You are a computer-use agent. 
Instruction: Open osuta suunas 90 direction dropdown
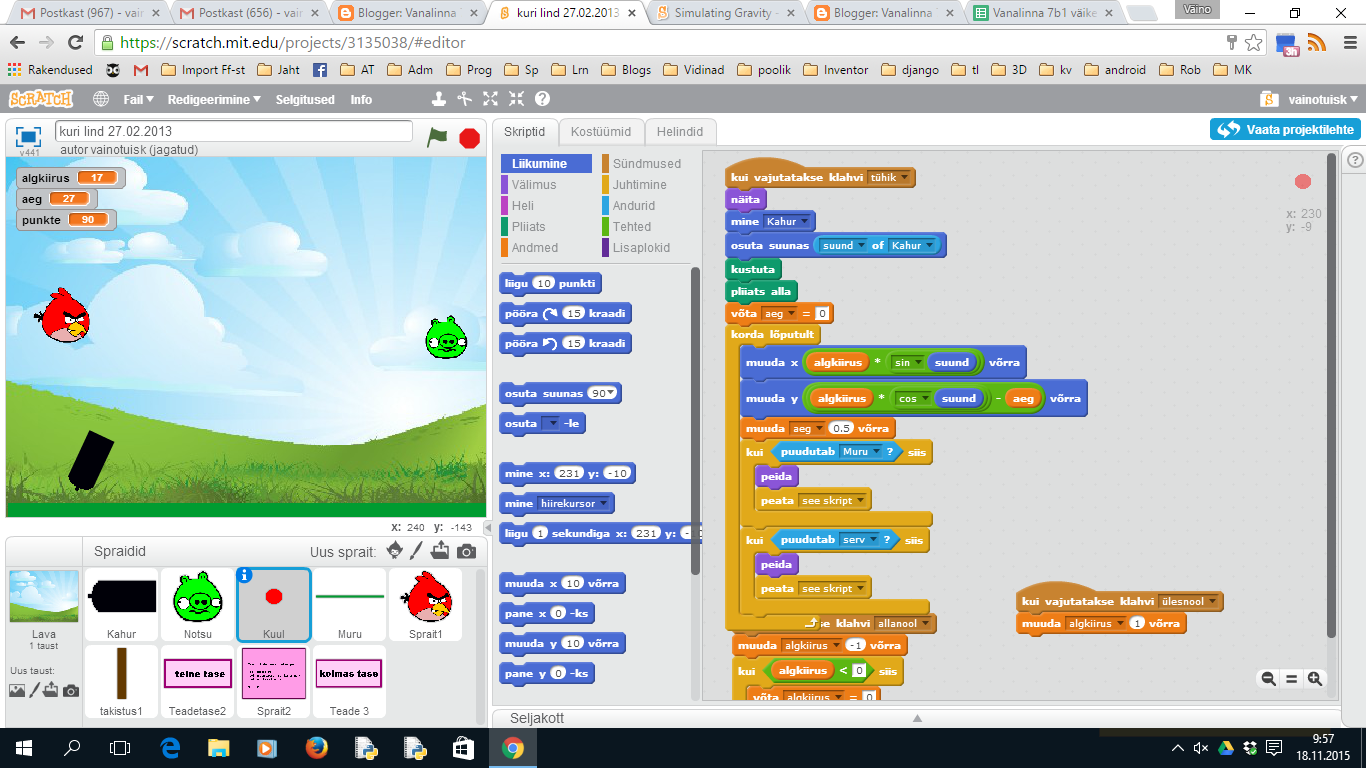pyautogui.click(x=603, y=394)
